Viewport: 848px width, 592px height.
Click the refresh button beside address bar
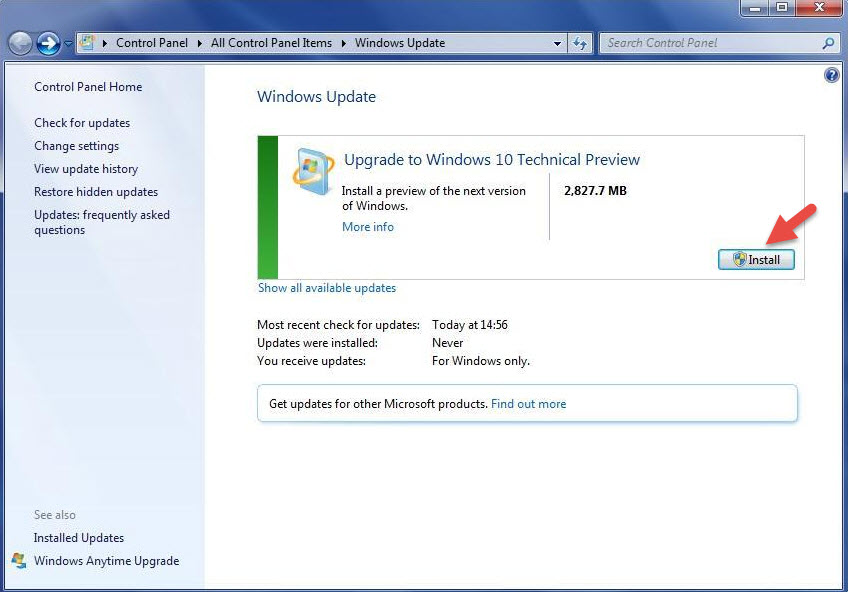[581, 43]
